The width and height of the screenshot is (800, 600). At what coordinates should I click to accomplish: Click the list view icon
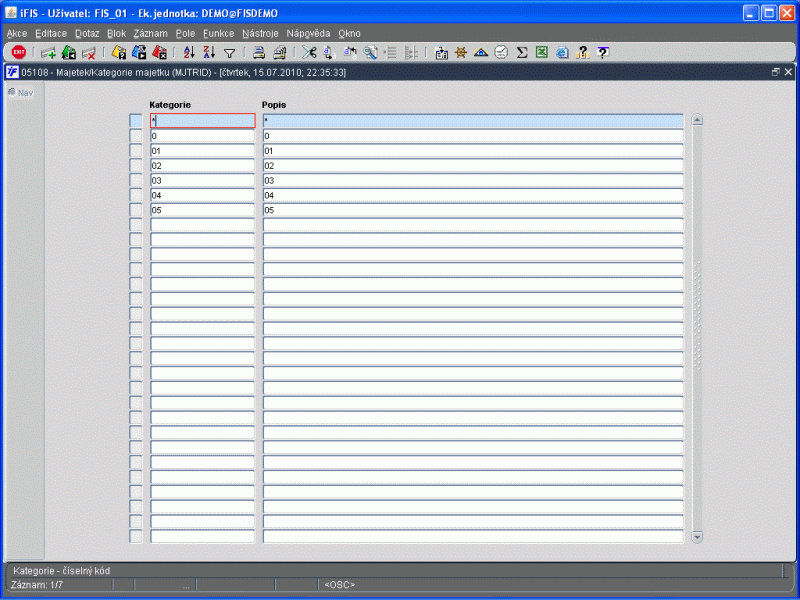pyautogui.click(x=390, y=52)
